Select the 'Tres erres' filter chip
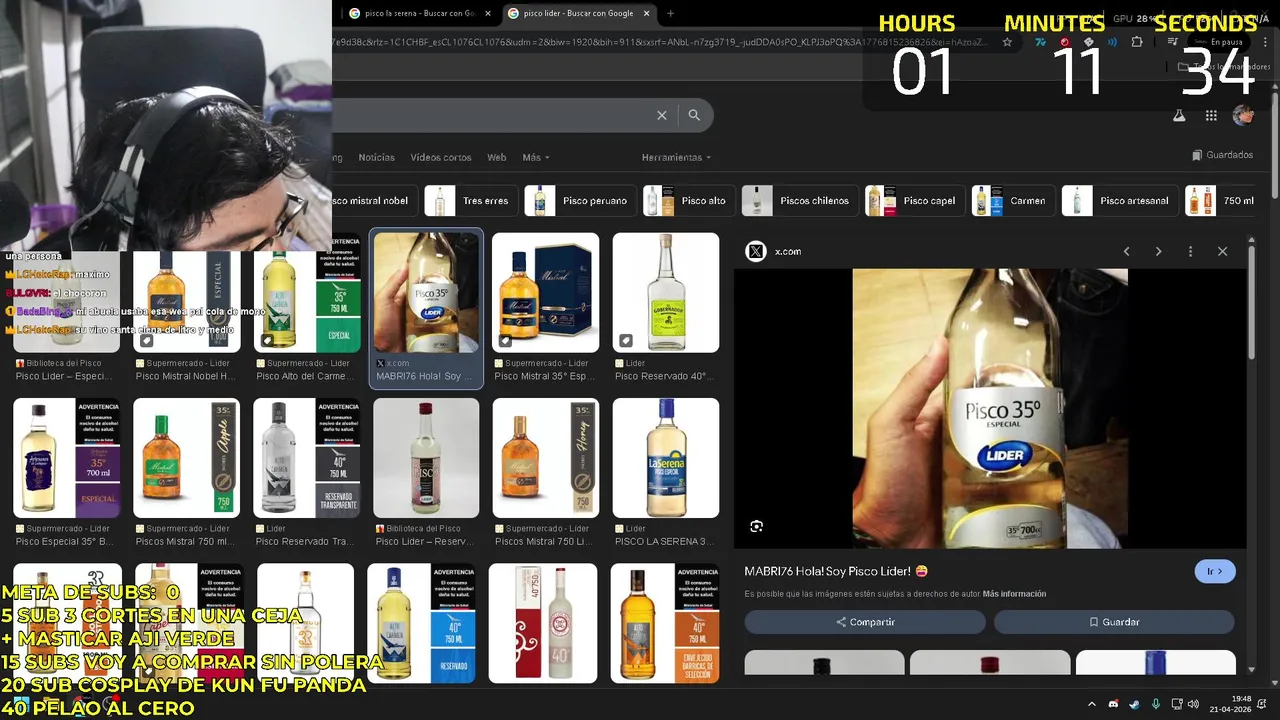Viewport: 1280px width, 720px height. tap(471, 200)
